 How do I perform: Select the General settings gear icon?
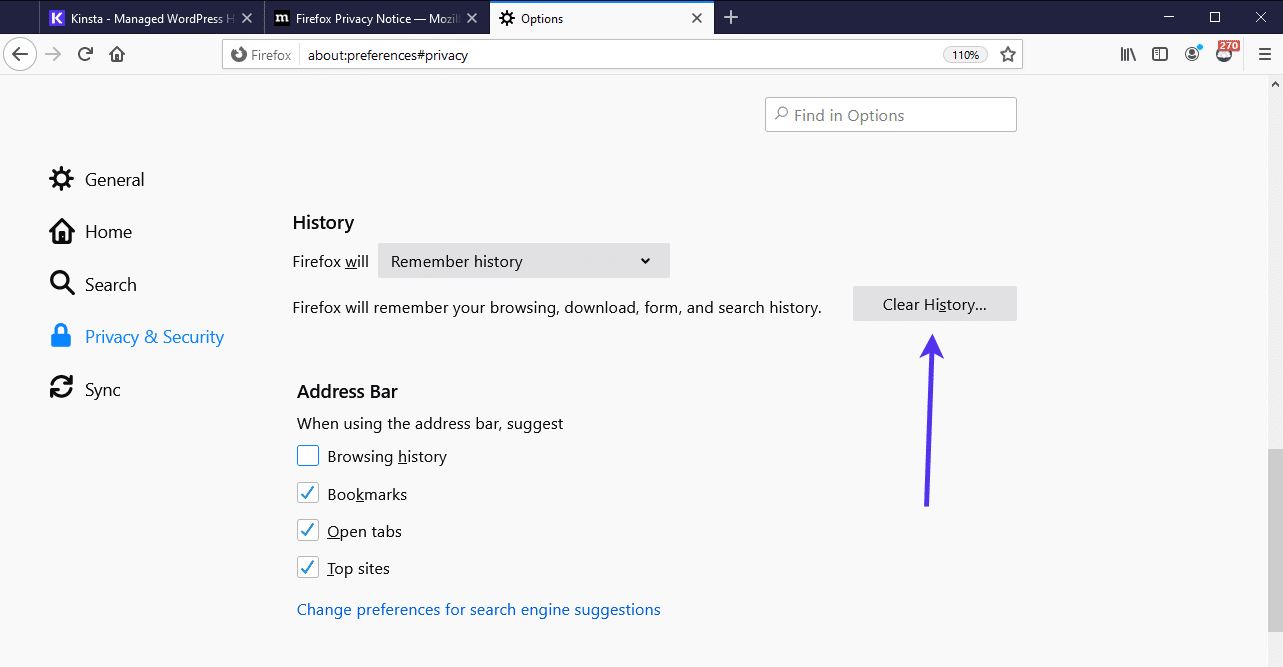tap(61, 179)
